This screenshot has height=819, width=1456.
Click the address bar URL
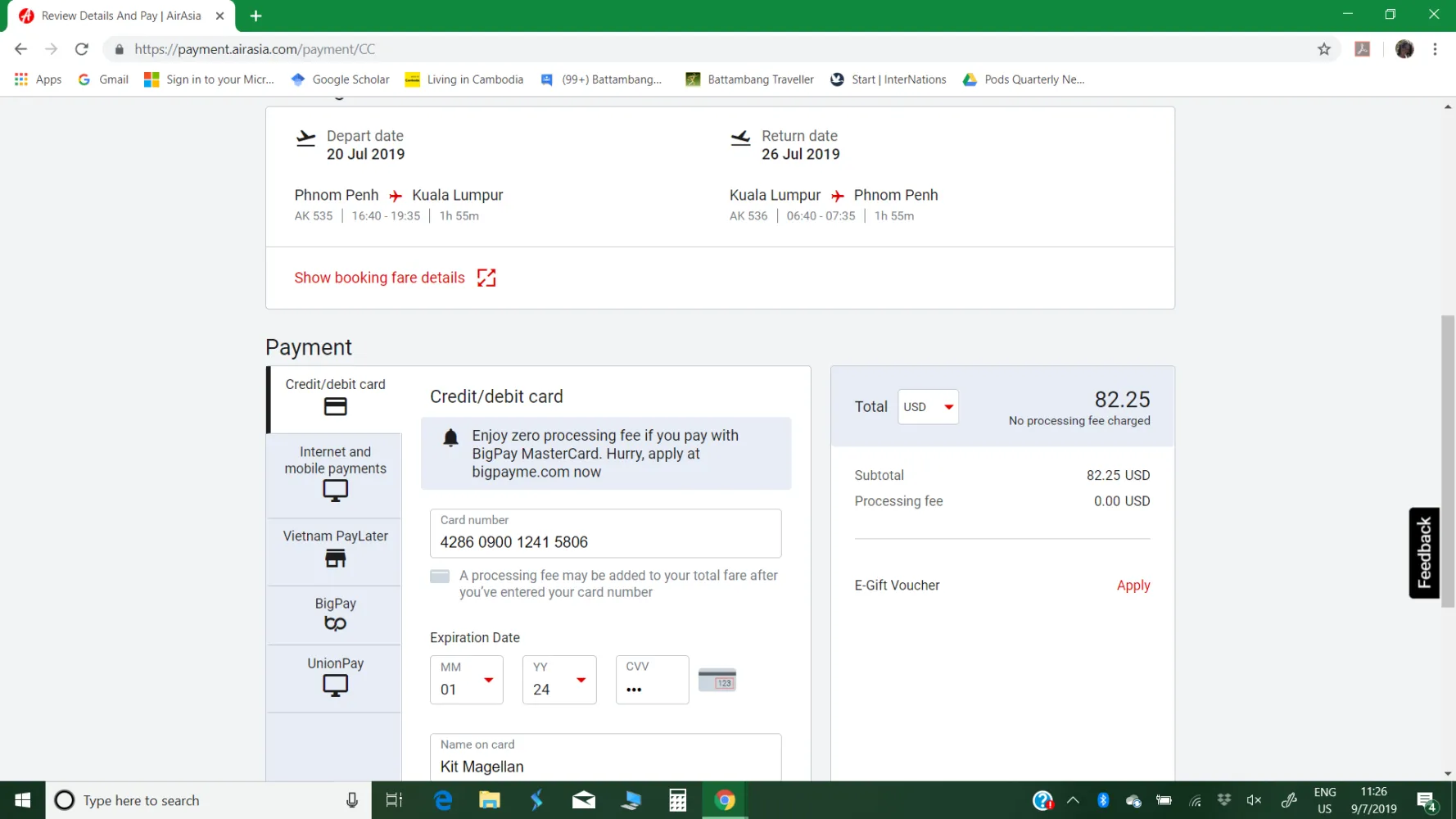click(255, 49)
